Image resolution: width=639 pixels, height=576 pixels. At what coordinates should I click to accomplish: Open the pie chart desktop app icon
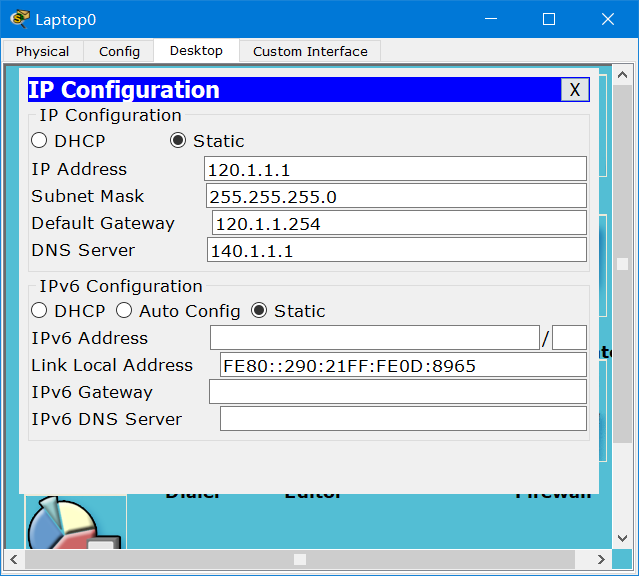pyautogui.click(x=76, y=522)
